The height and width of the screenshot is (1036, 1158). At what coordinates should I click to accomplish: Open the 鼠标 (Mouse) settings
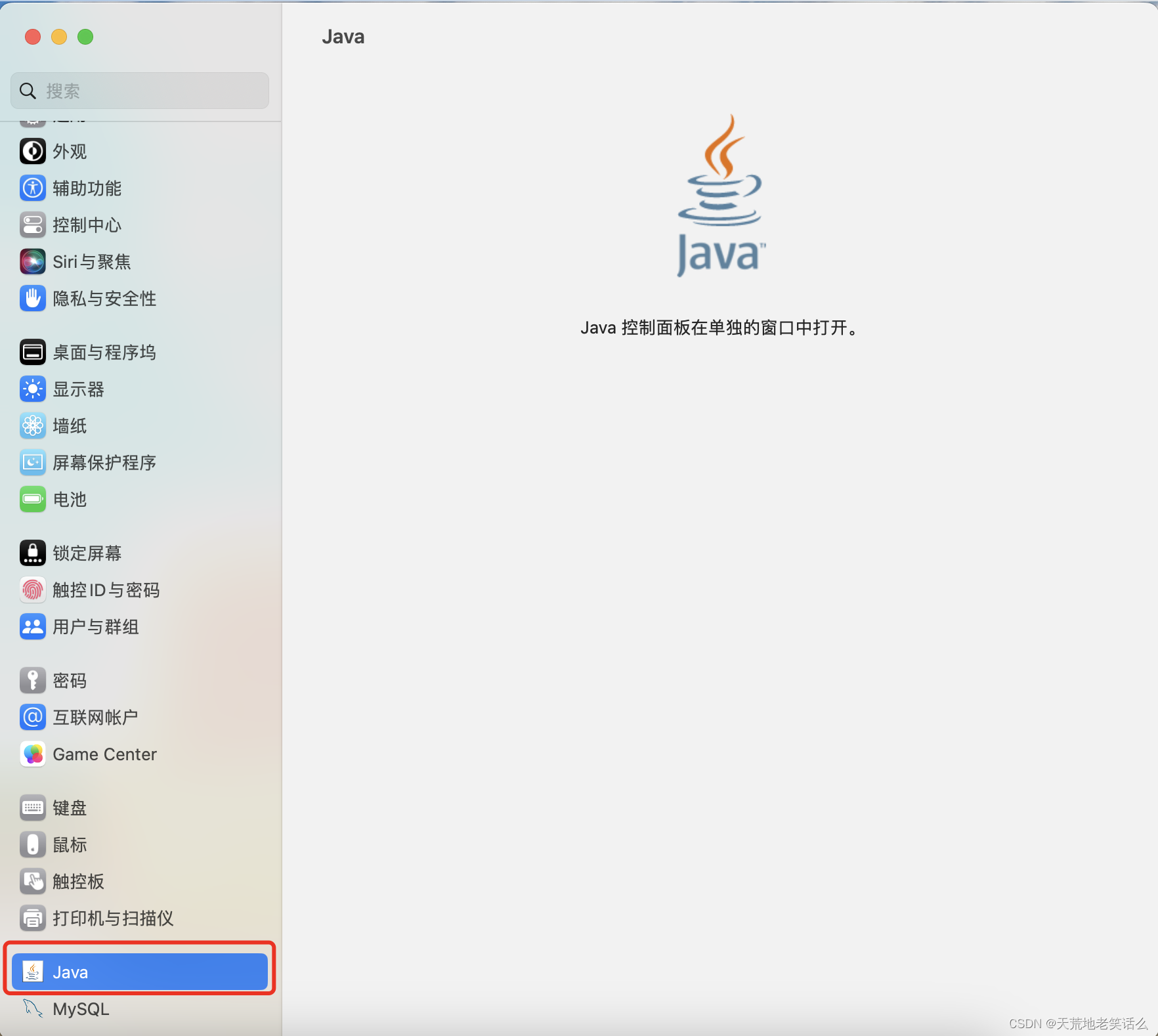[68, 844]
